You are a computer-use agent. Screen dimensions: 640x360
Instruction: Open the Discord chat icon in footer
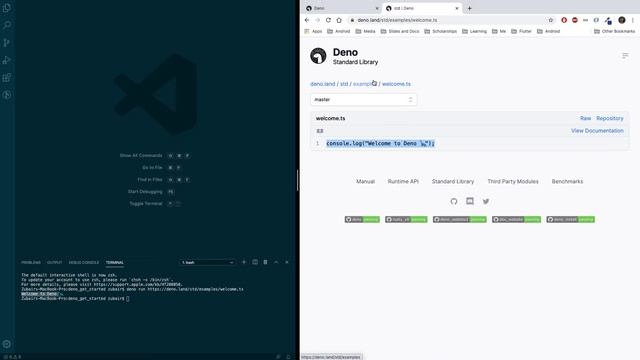tap(470, 201)
